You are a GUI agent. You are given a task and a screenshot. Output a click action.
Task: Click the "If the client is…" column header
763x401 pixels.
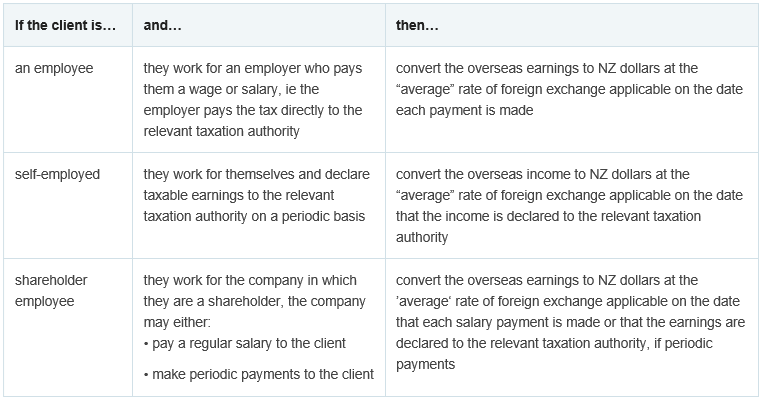pos(66,24)
